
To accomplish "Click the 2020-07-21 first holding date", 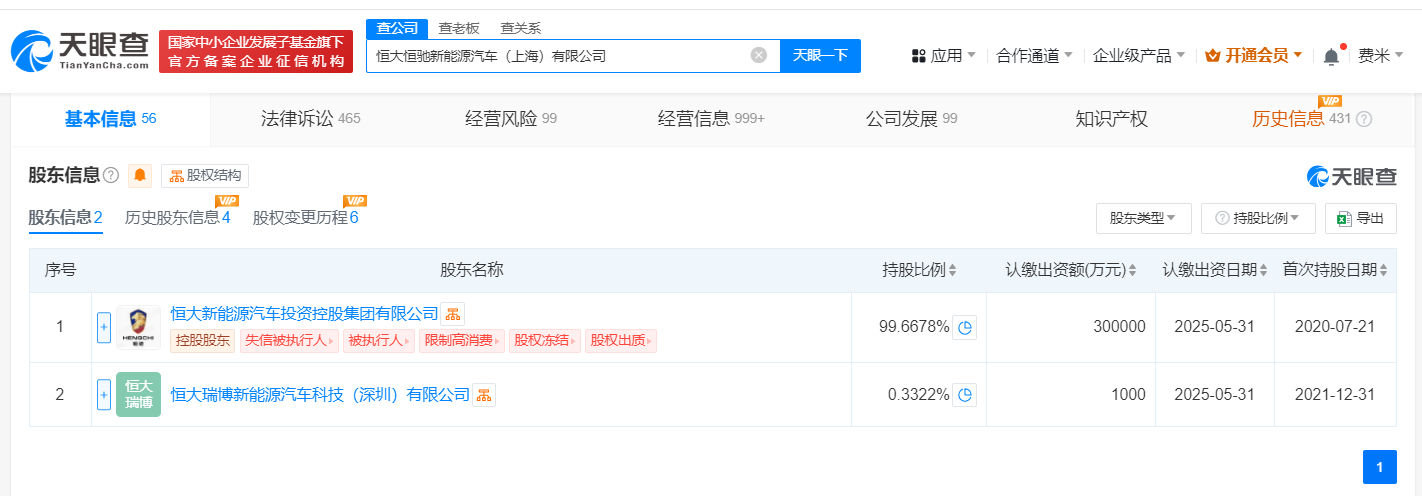I will 1335,327.
